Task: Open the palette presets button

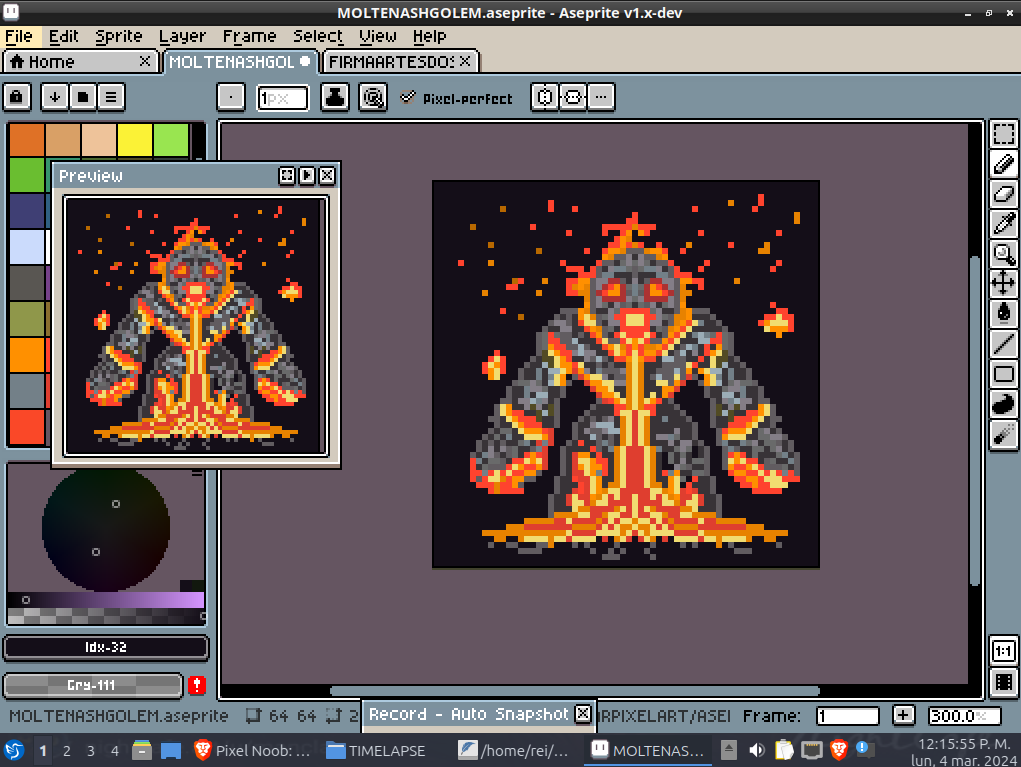Action: pos(83,97)
